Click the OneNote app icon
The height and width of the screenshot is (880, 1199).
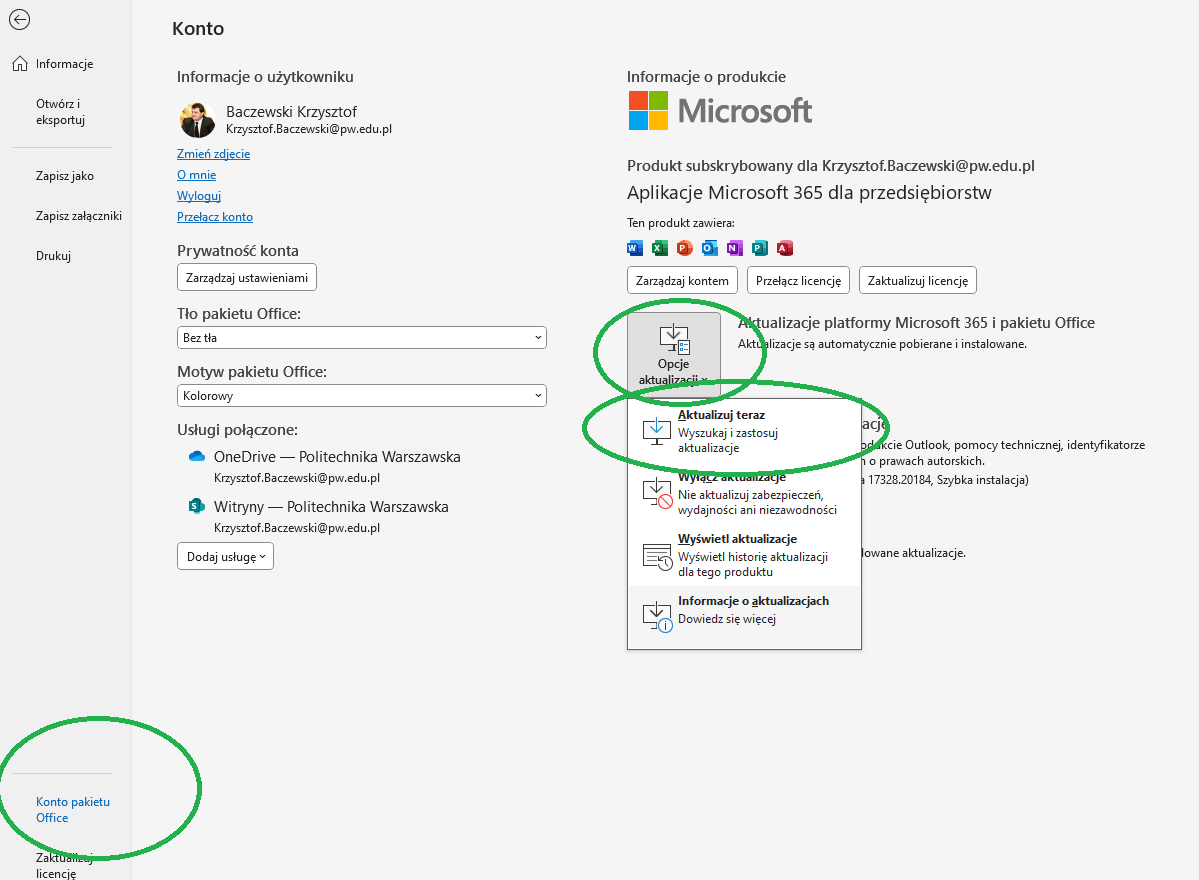point(734,248)
